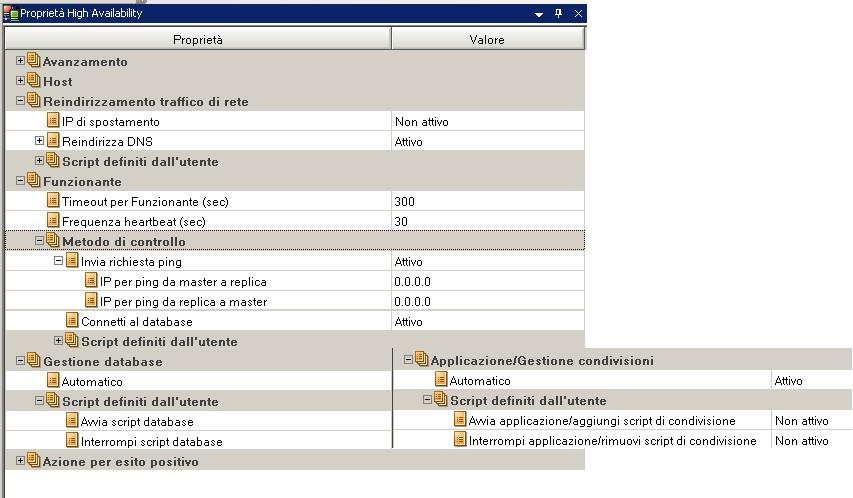Click the Reindirizza DNS property icon
This screenshot has height=498, width=853.
tap(53, 140)
